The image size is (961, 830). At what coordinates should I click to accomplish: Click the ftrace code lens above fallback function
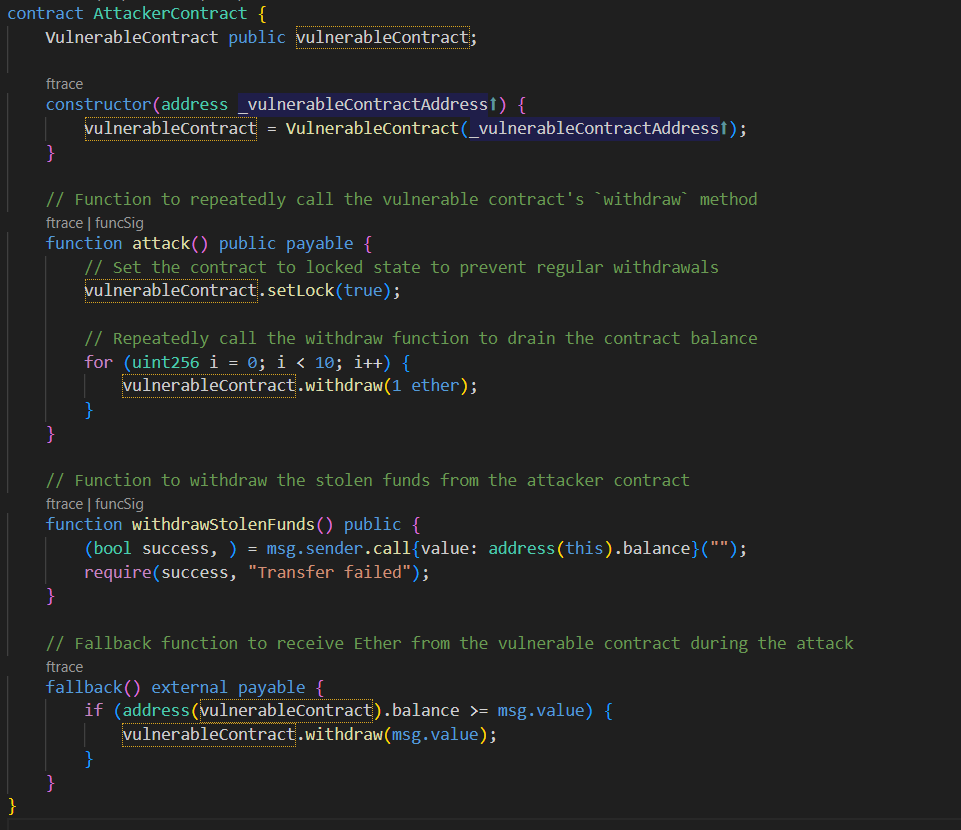(64, 667)
